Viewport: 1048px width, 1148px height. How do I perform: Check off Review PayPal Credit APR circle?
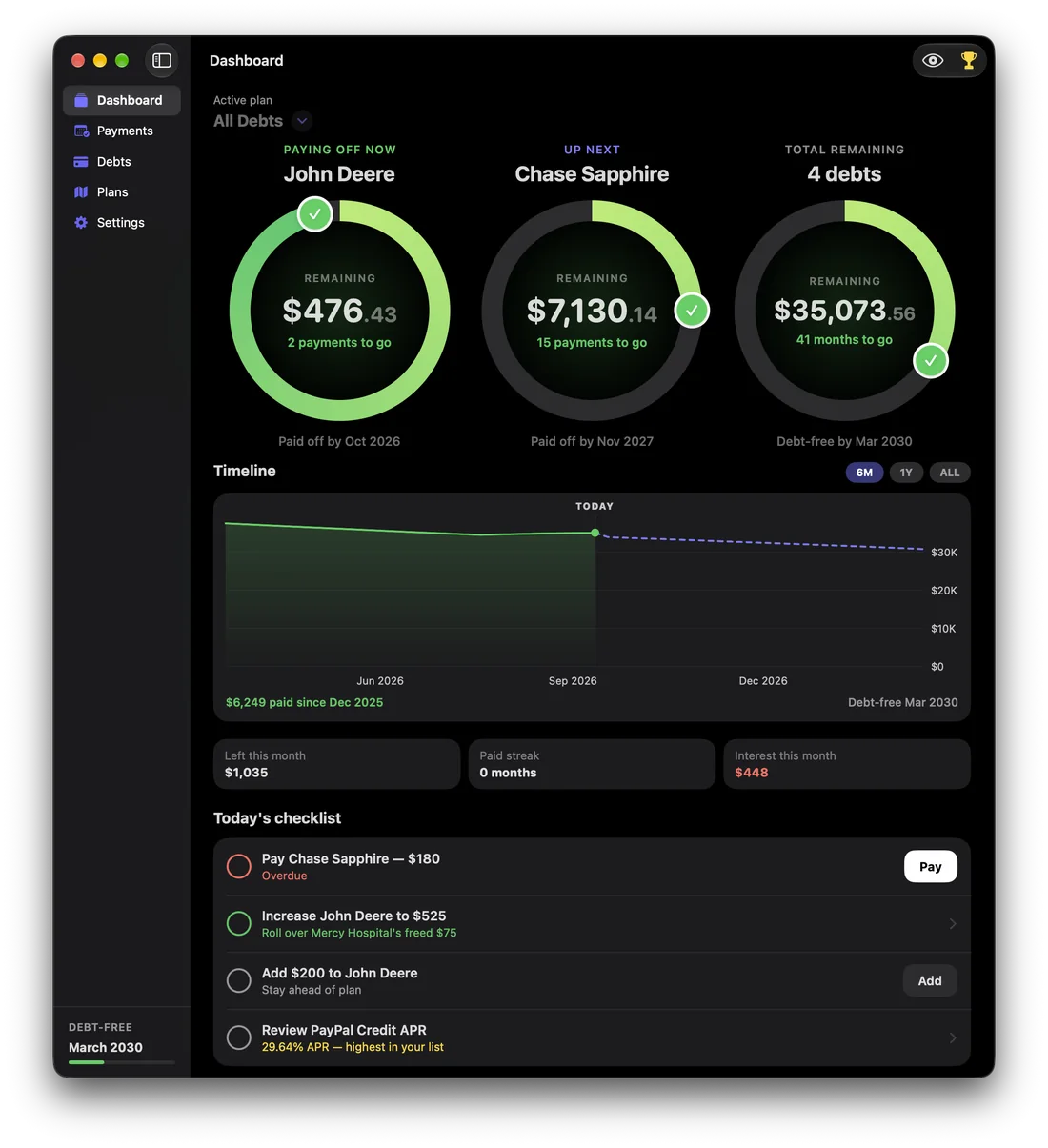(239, 1037)
